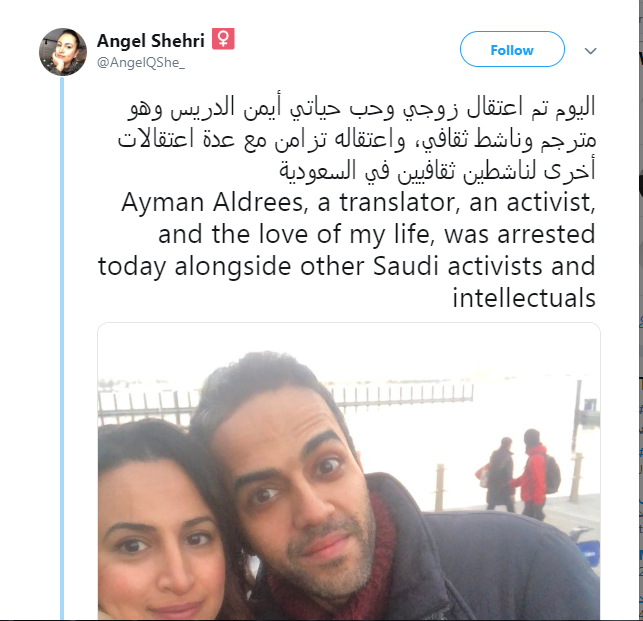Follow Angel Shehri's account
This screenshot has width=643, height=621.
coord(512,49)
